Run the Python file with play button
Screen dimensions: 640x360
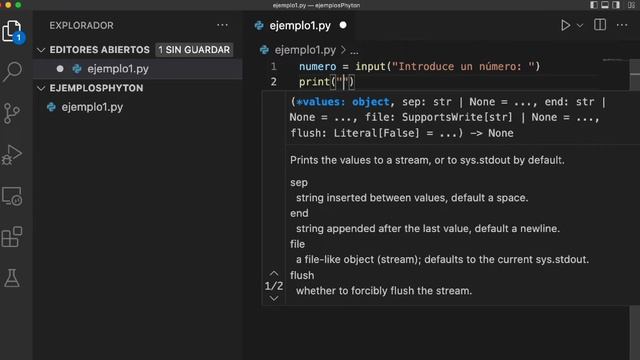[565, 25]
